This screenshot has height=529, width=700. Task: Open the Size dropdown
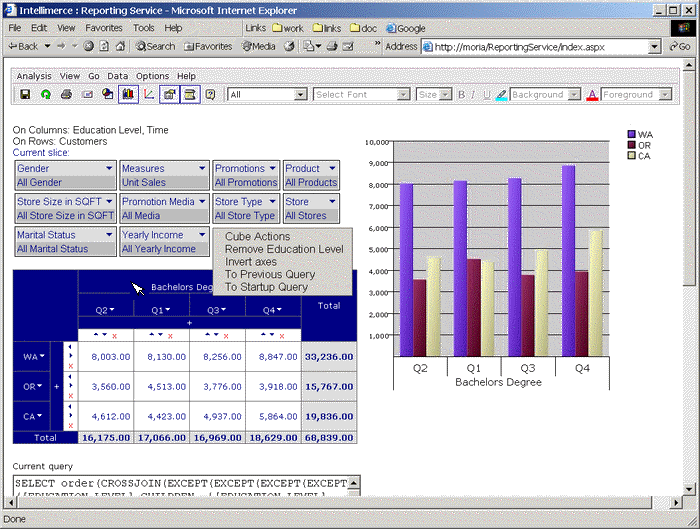pos(434,94)
